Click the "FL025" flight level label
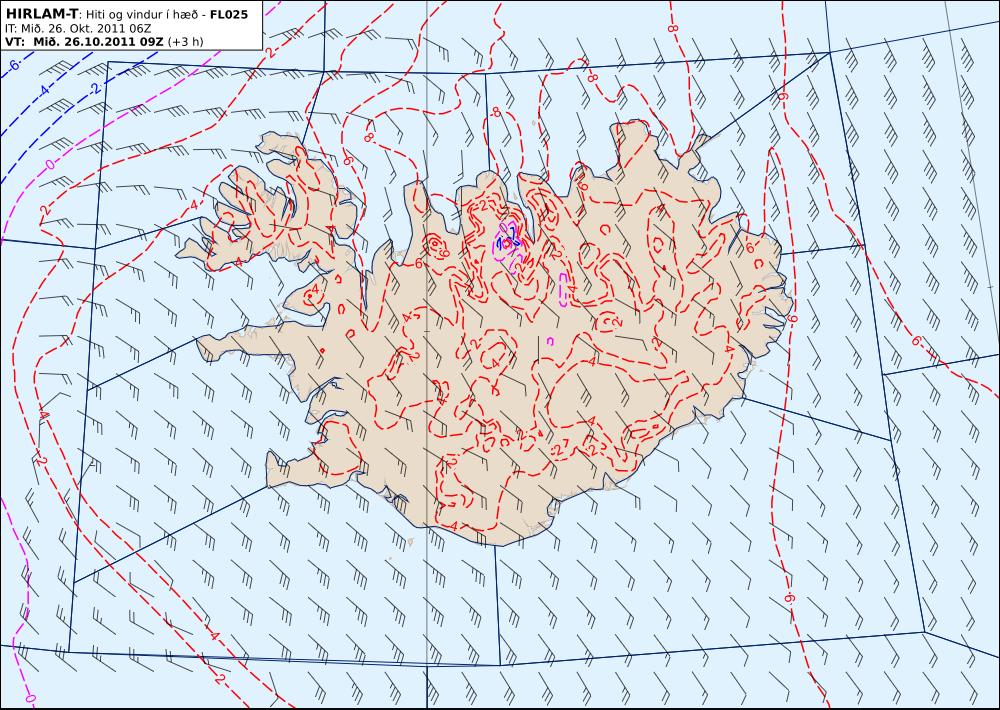The width and height of the screenshot is (1000, 710). [x=229, y=14]
